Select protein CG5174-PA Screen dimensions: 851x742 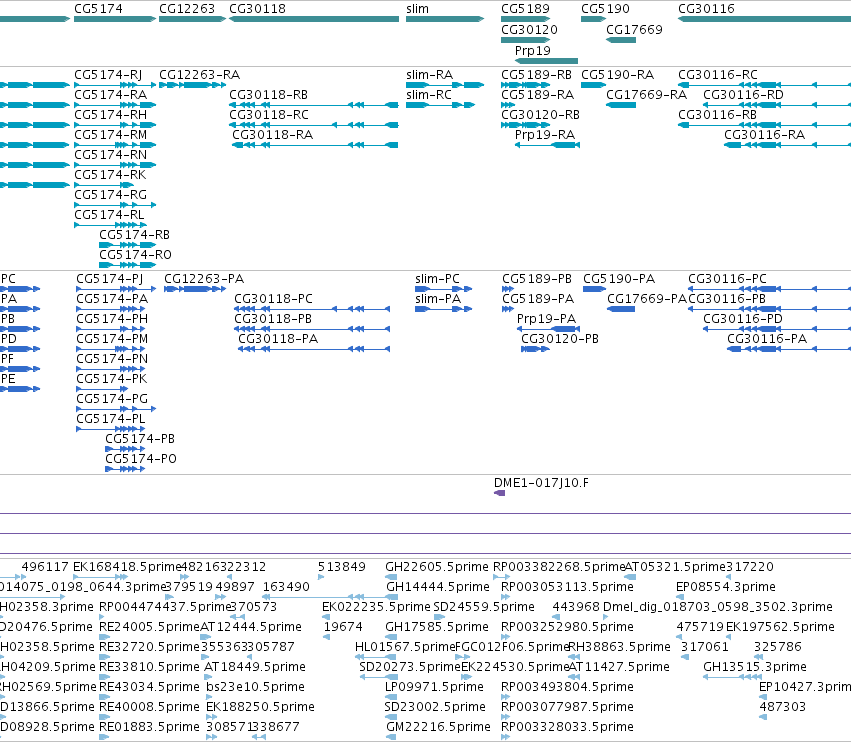[112, 299]
